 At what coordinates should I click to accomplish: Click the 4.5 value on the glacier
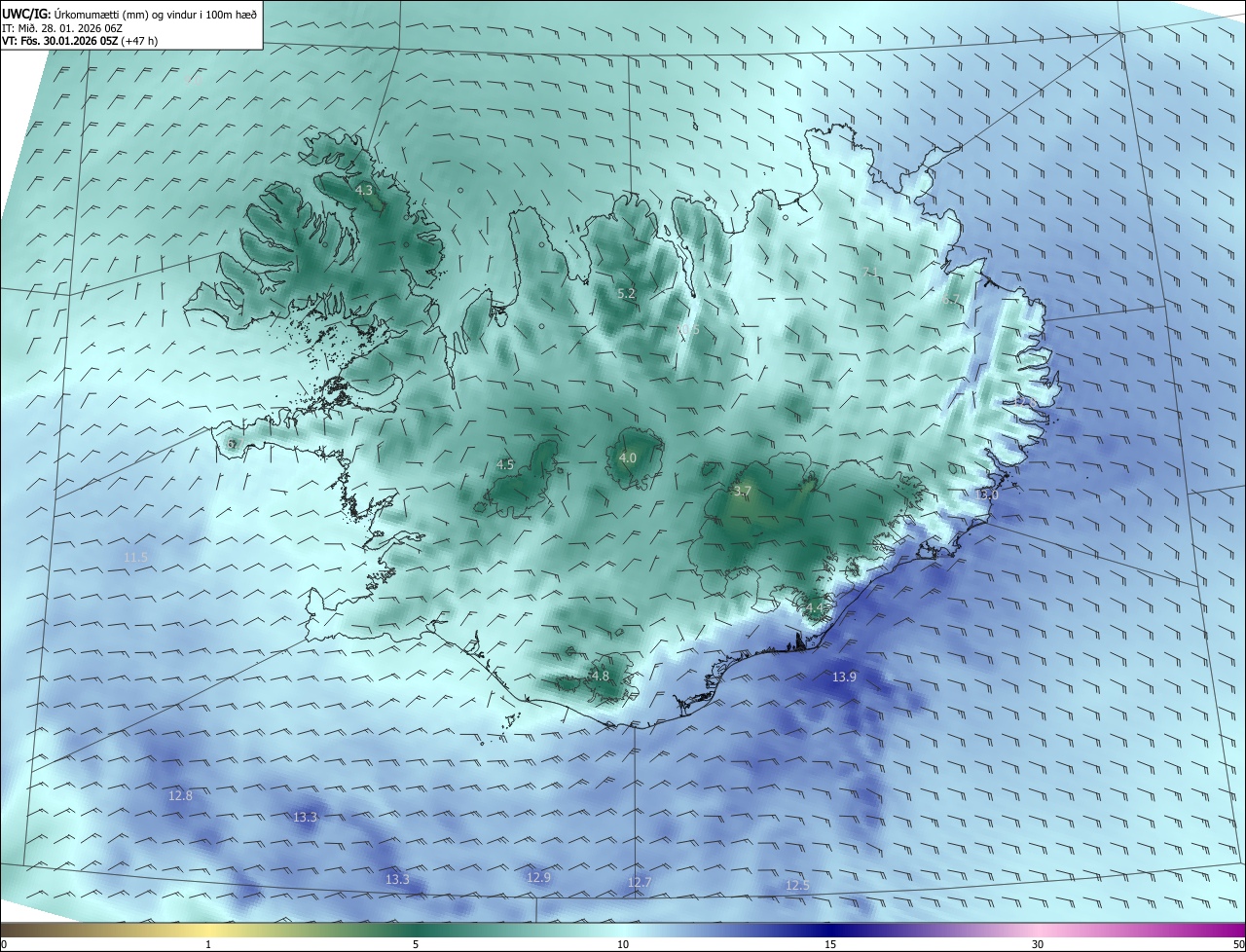[504, 465]
